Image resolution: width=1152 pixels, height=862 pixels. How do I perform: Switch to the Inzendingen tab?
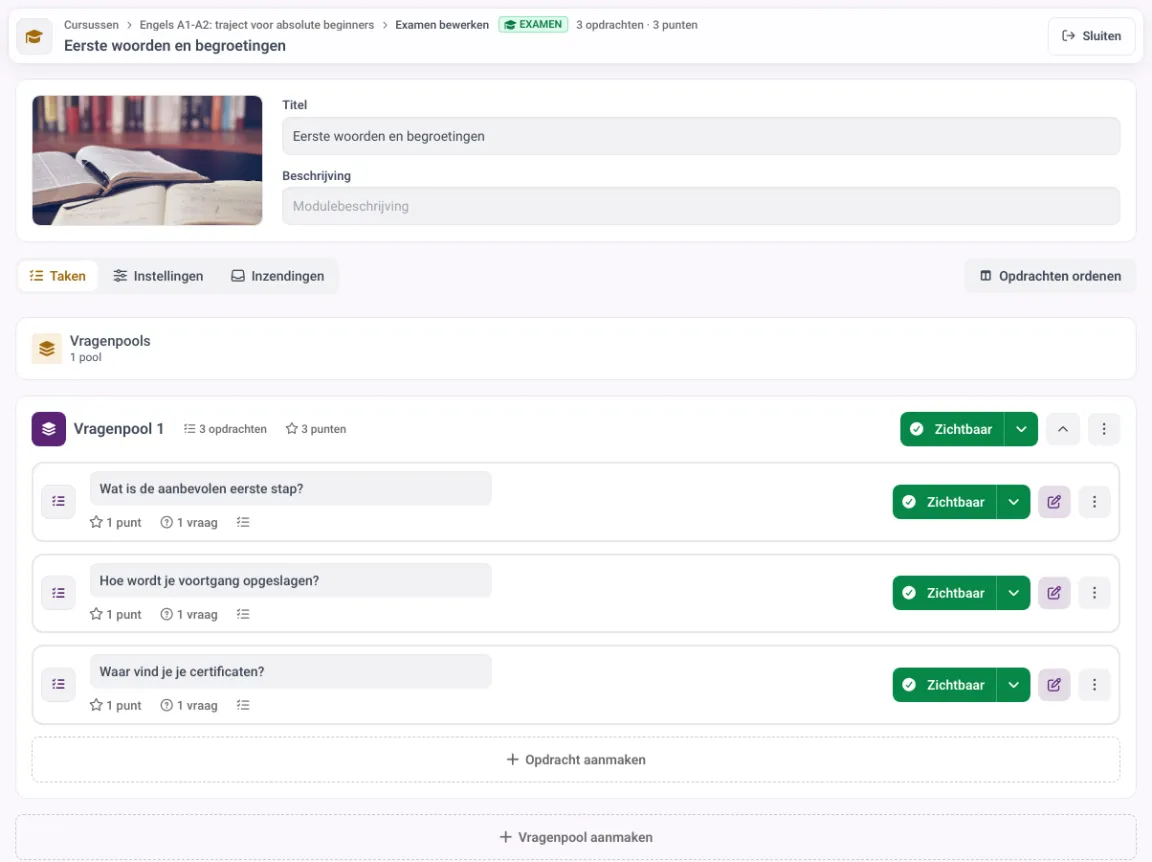(x=278, y=276)
